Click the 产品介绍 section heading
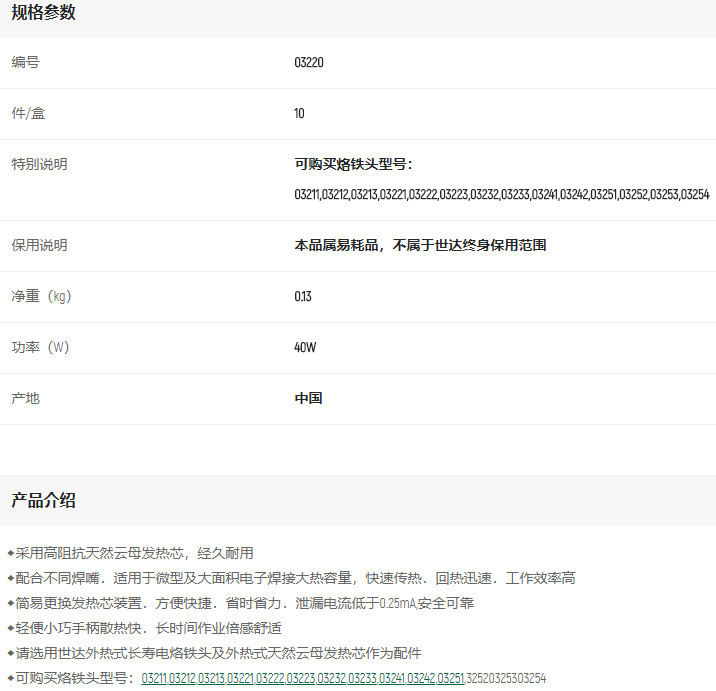 tap(43, 500)
